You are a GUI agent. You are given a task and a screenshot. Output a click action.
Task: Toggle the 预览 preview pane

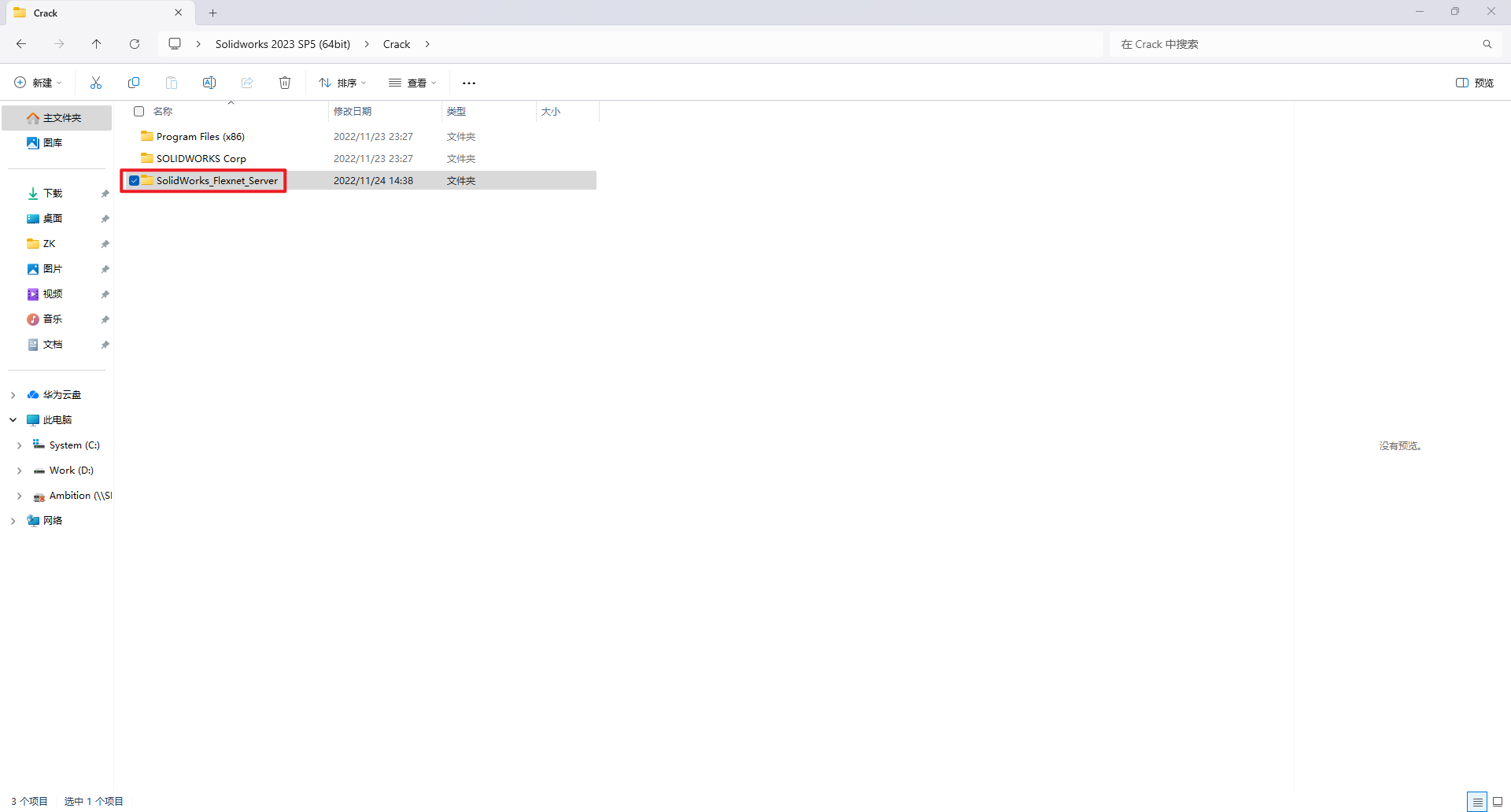pyautogui.click(x=1475, y=83)
